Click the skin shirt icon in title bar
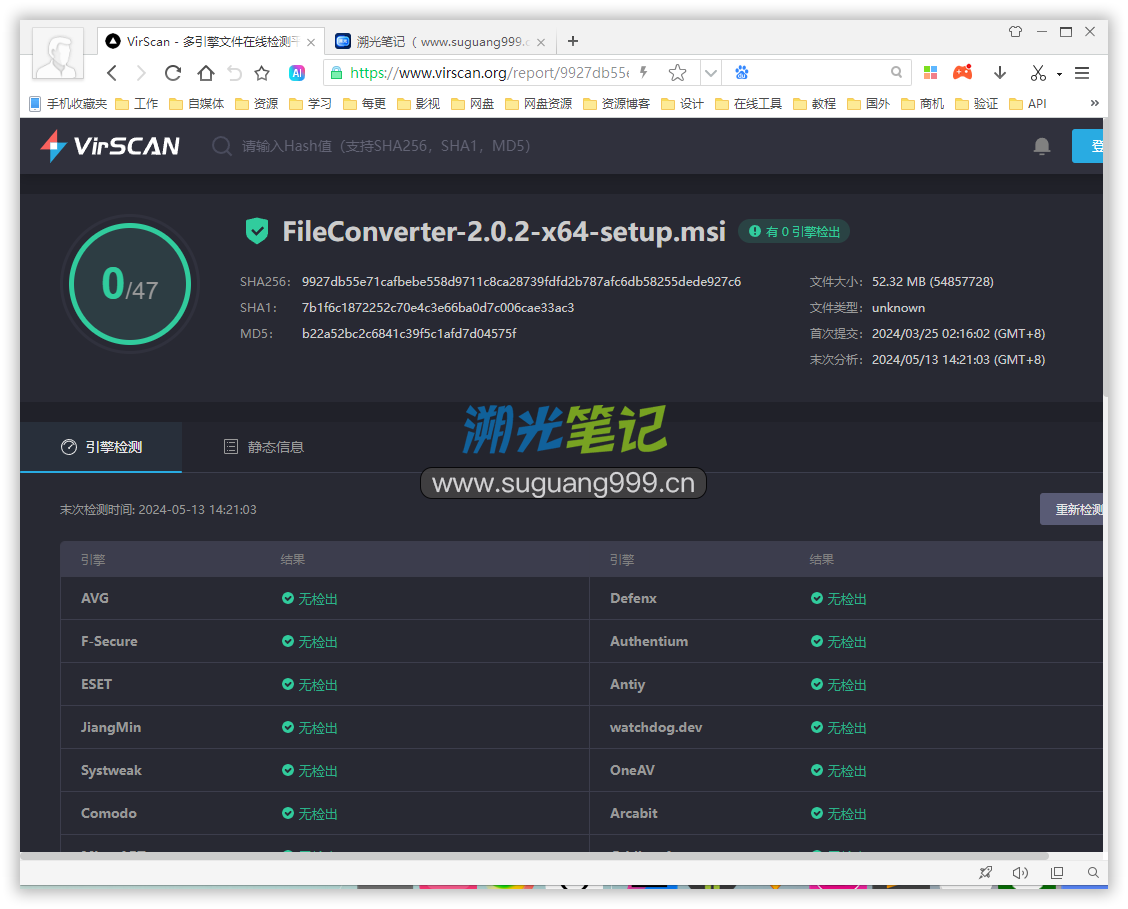This screenshot has height=909, width=1128. tap(1015, 32)
